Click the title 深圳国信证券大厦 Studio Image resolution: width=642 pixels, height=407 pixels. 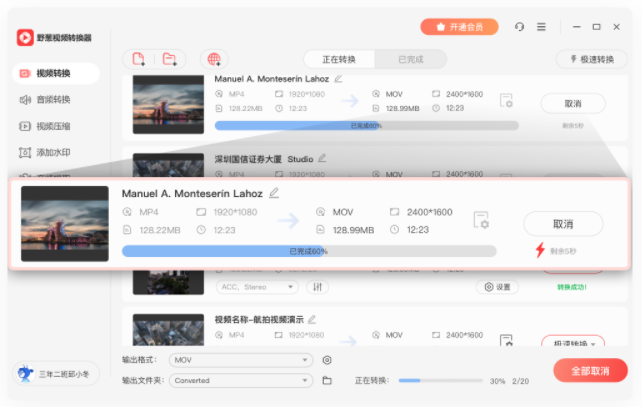(264, 159)
